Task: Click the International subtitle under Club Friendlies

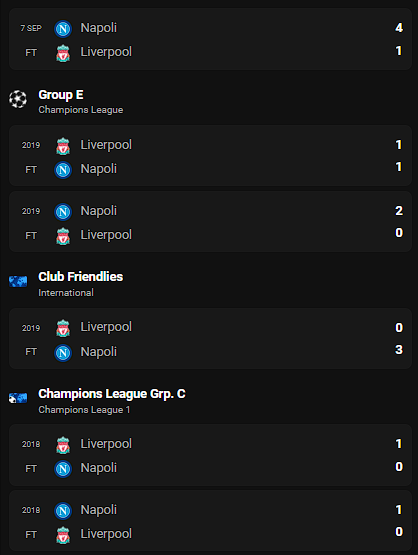Action: (x=66, y=293)
